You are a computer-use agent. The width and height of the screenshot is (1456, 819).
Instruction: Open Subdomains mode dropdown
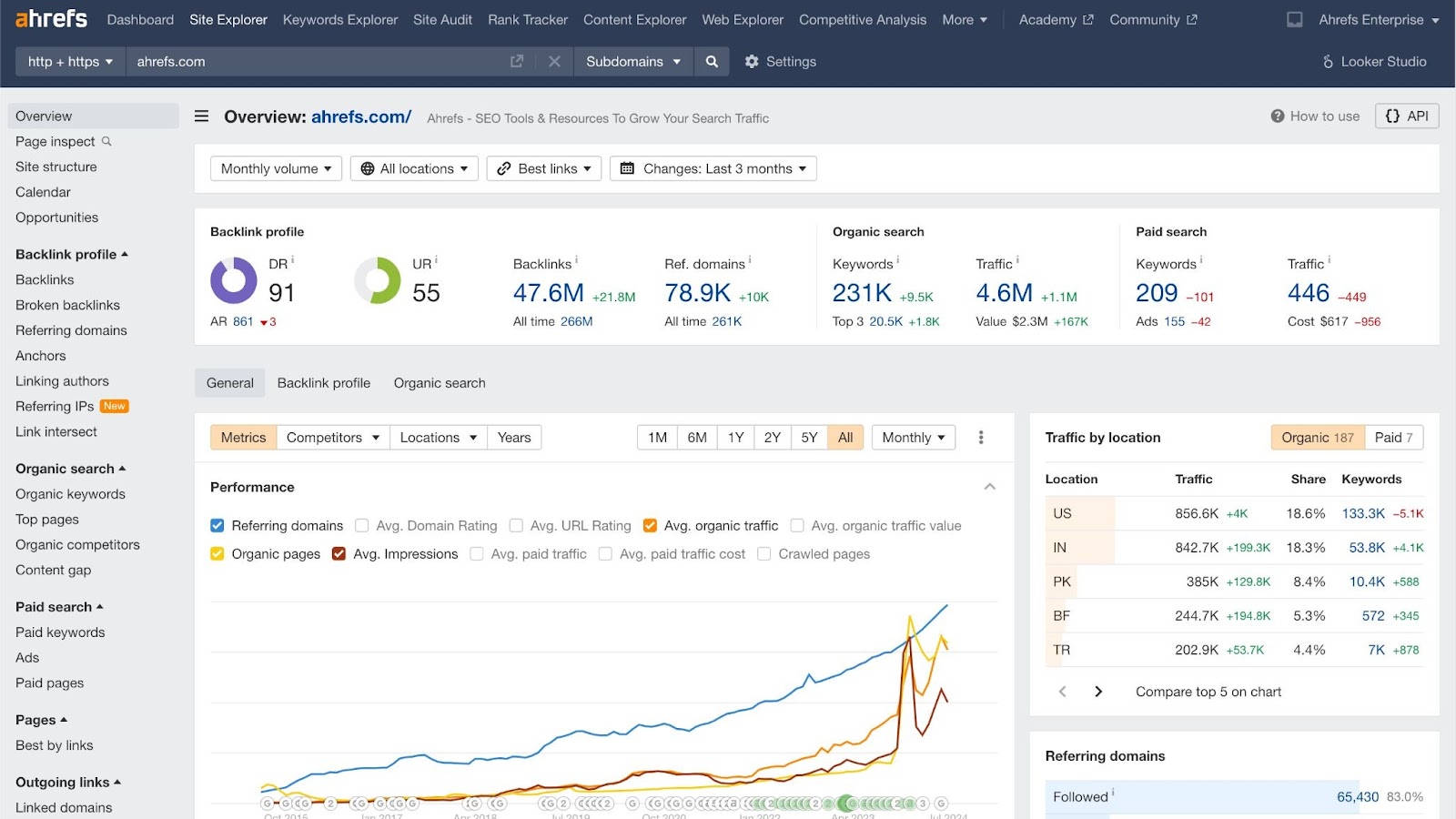(x=633, y=61)
